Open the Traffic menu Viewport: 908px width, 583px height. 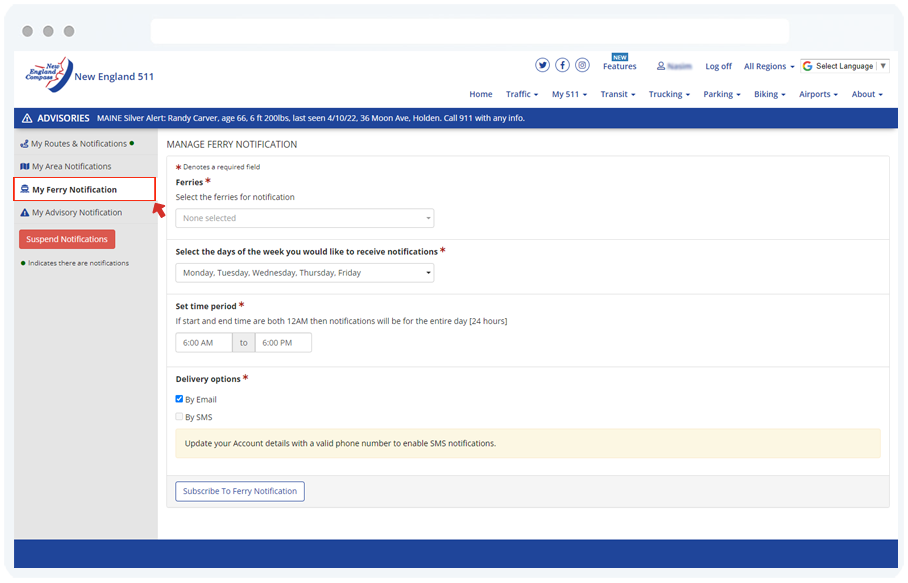pos(521,94)
